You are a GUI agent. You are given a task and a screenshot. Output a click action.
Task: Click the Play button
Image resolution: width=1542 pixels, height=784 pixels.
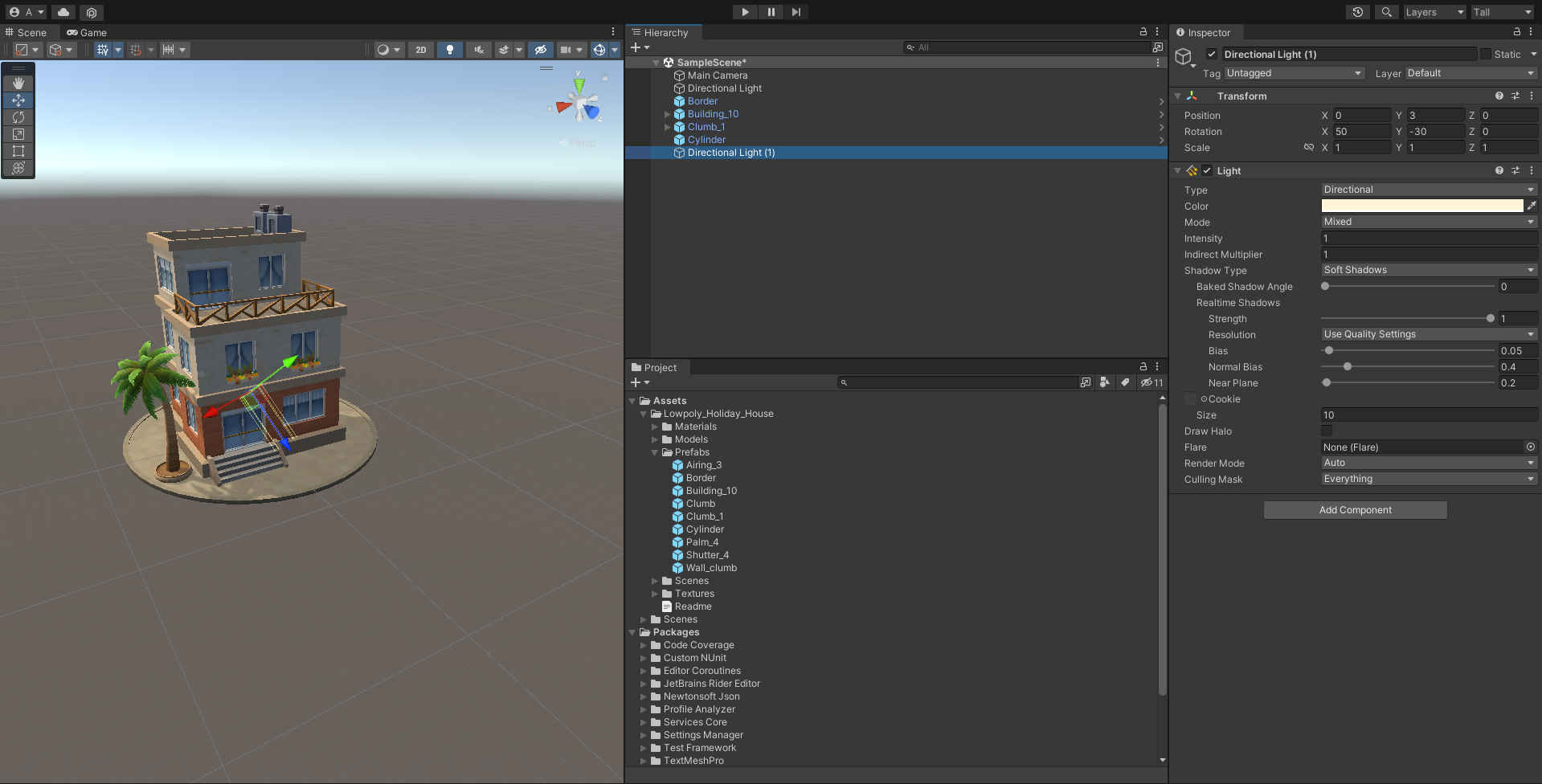745,12
